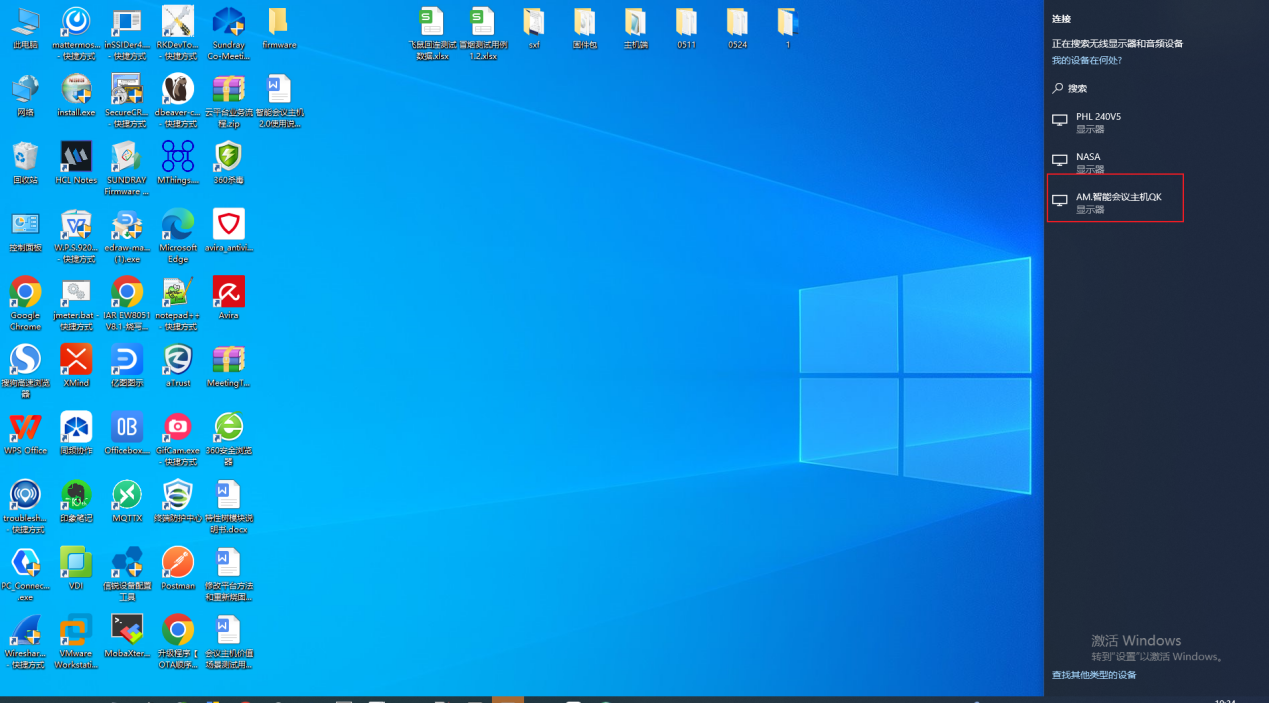Screen dimensions: 1269x703
Task: Choose the NASA wireless display
Action: pos(1088,161)
